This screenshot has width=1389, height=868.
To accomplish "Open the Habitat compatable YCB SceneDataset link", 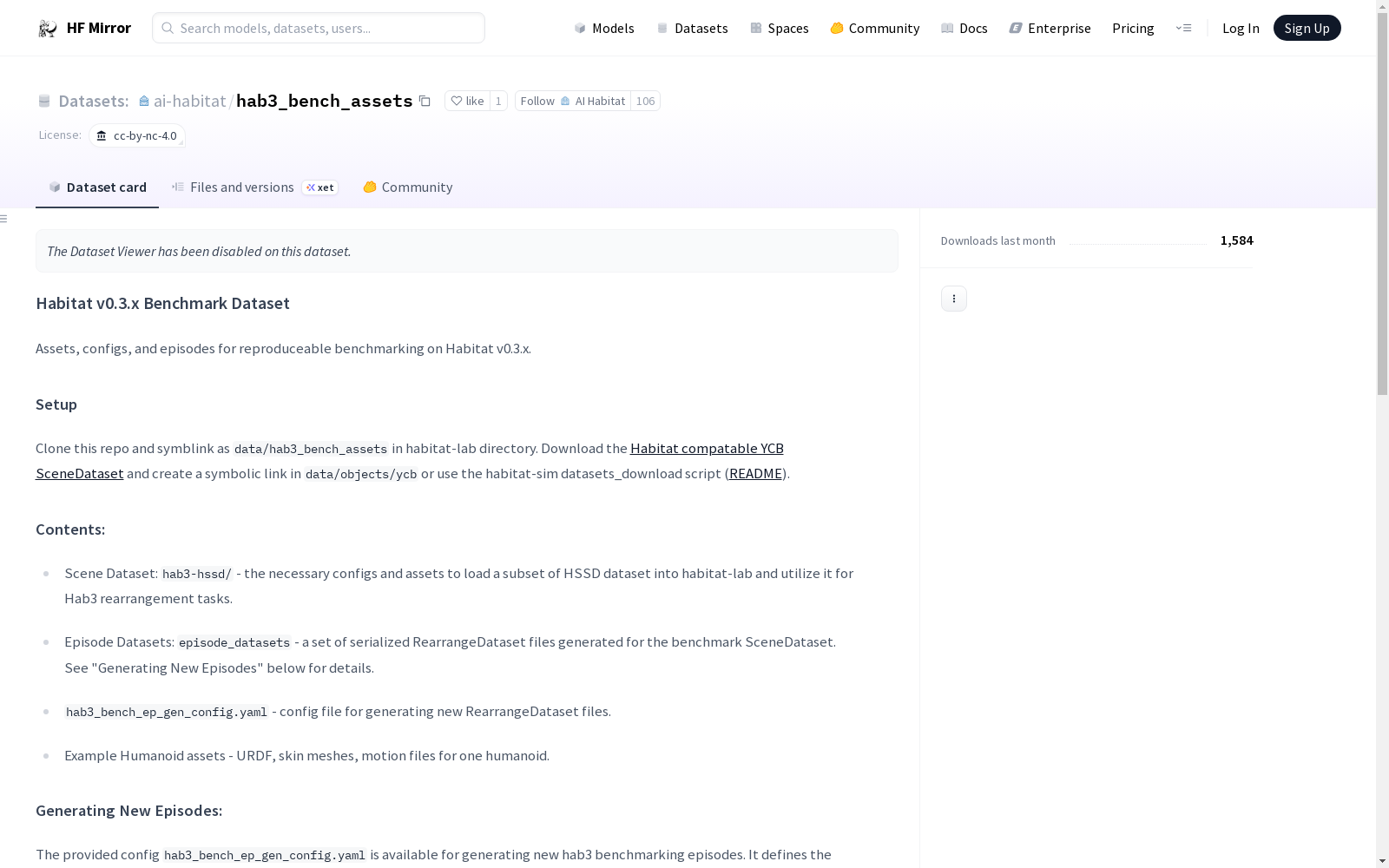I will coord(410,461).
